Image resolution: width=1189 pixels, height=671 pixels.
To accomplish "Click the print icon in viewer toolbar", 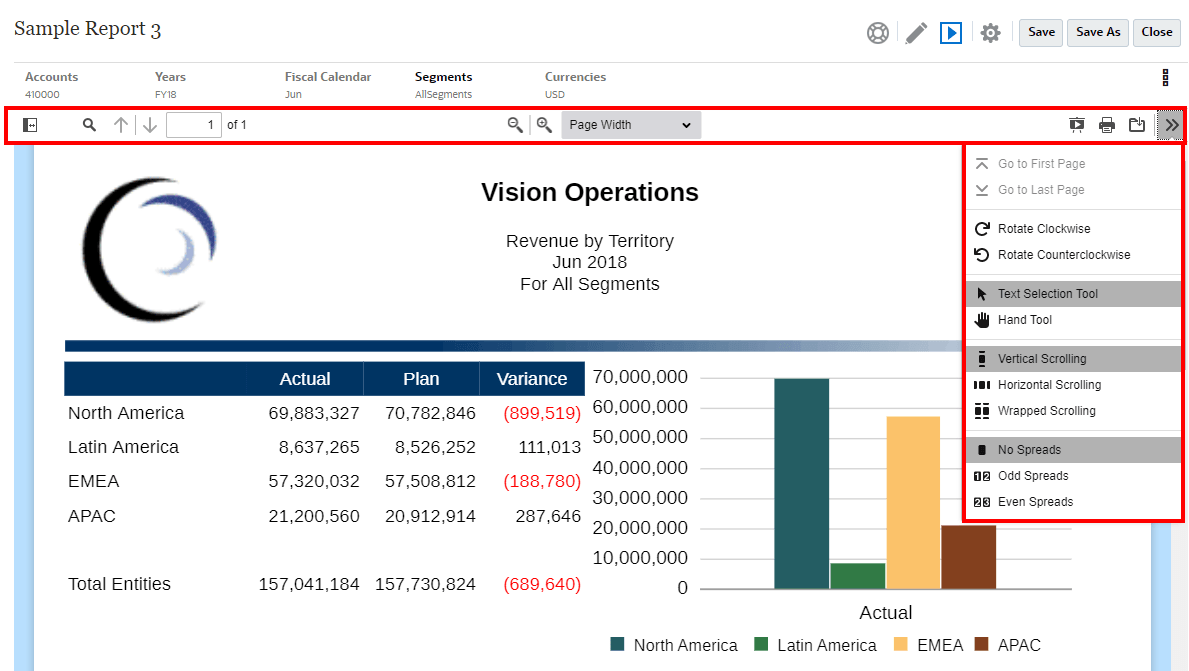I will pos(1107,125).
